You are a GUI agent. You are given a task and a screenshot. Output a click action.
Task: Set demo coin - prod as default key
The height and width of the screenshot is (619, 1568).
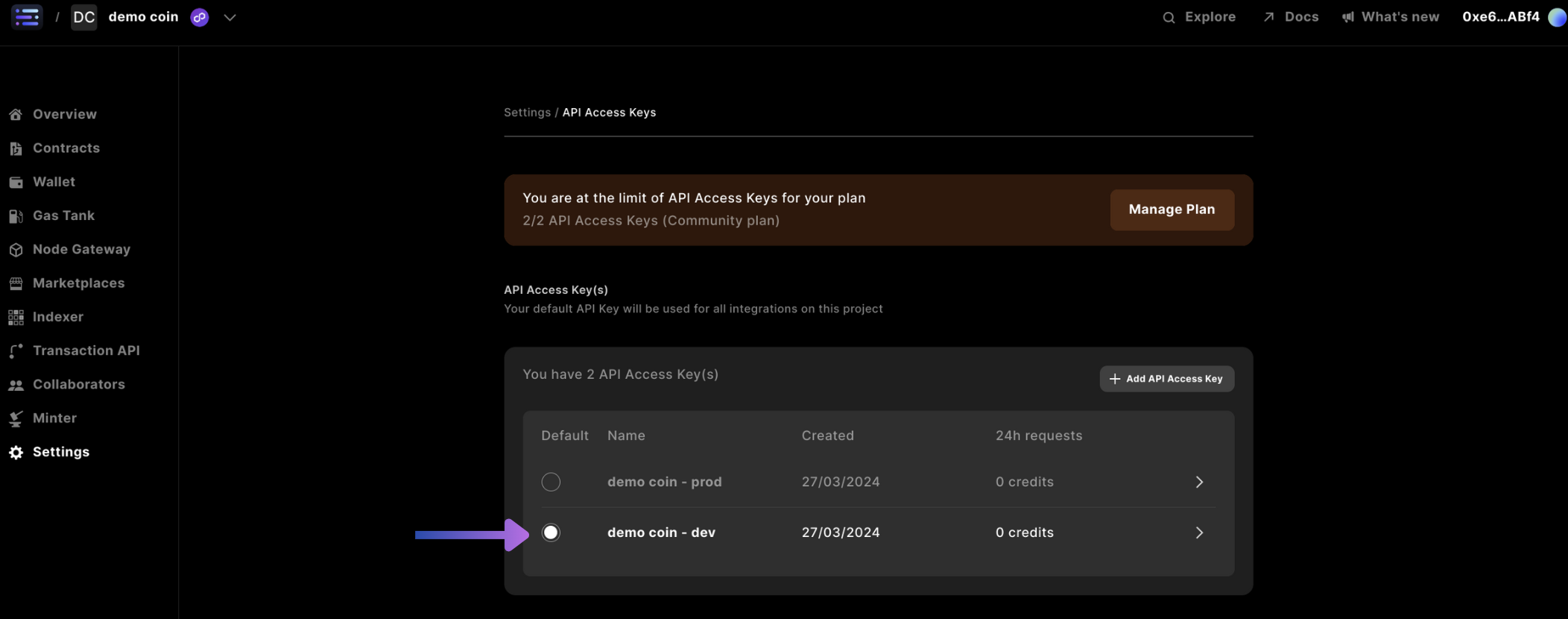[551, 483]
